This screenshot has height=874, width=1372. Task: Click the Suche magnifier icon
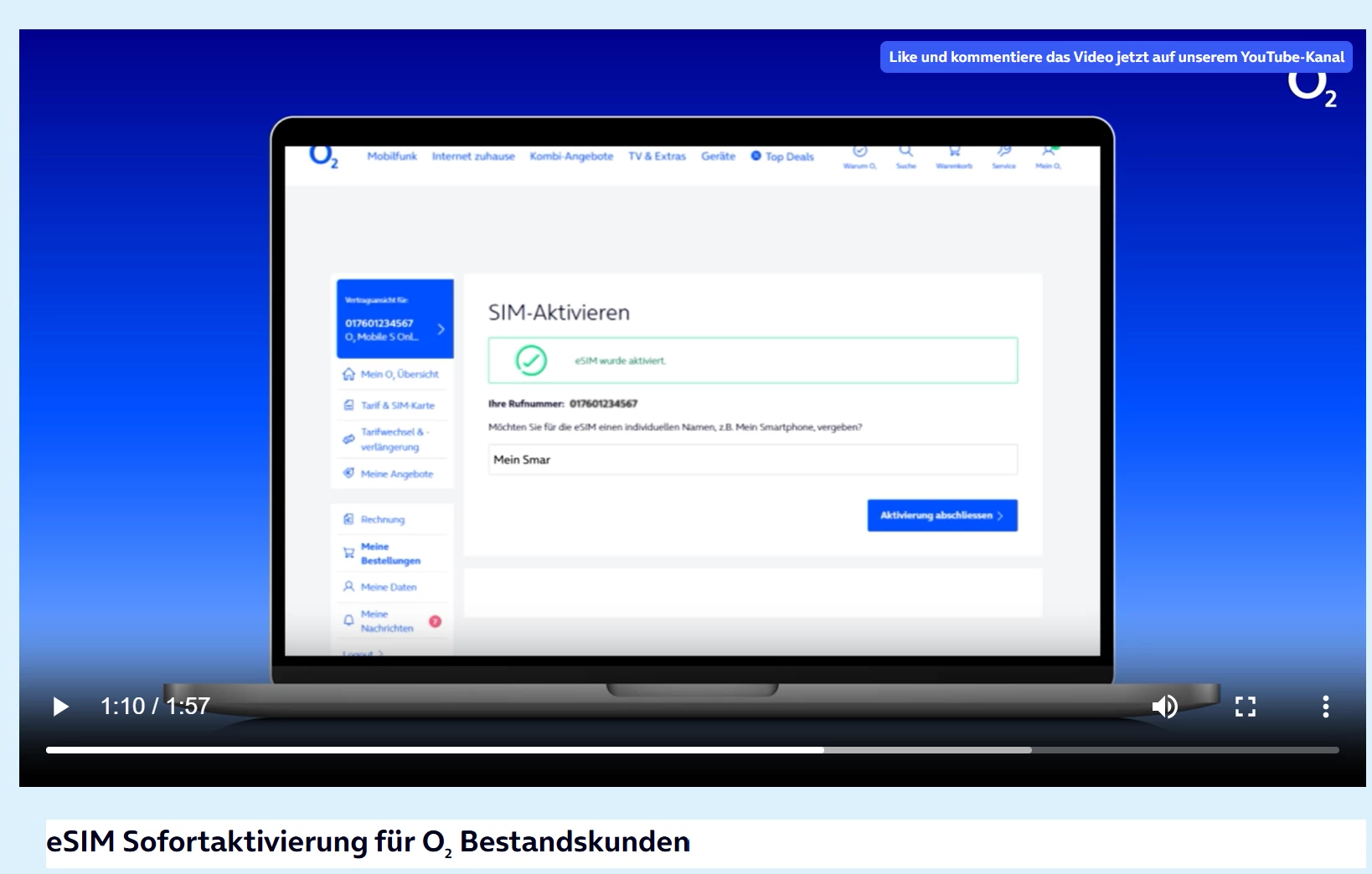pyautogui.click(x=905, y=157)
